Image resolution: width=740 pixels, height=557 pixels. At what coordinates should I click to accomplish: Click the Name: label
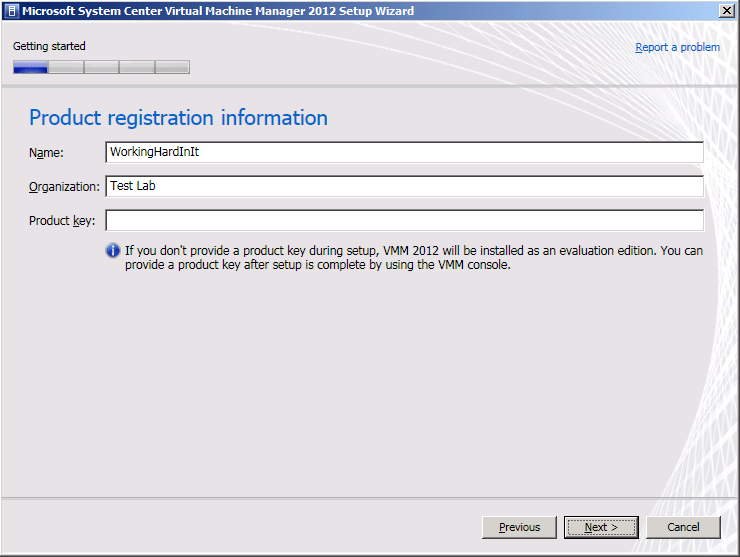click(x=46, y=152)
